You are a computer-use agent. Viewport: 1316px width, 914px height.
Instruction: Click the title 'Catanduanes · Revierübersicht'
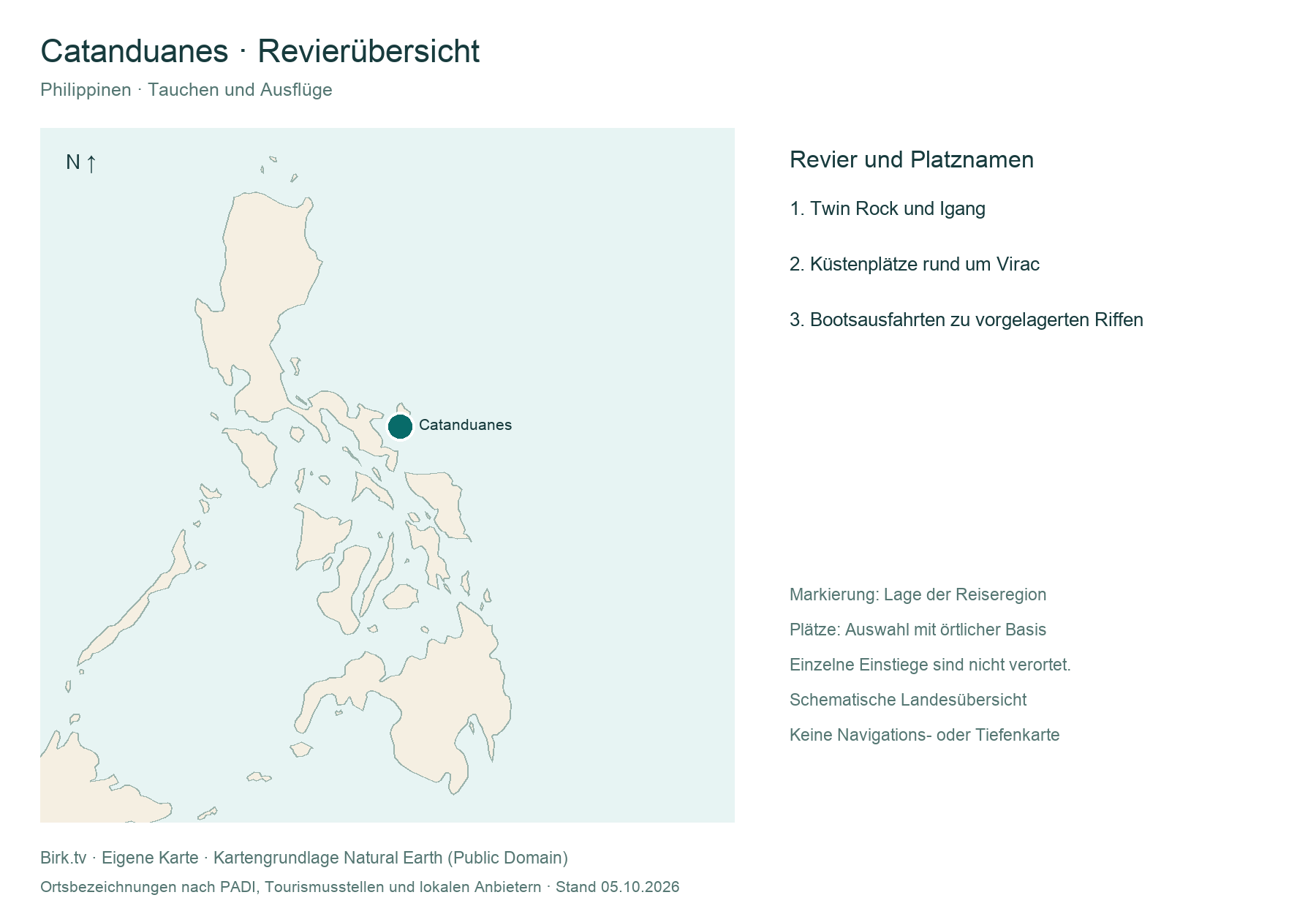[x=260, y=51]
